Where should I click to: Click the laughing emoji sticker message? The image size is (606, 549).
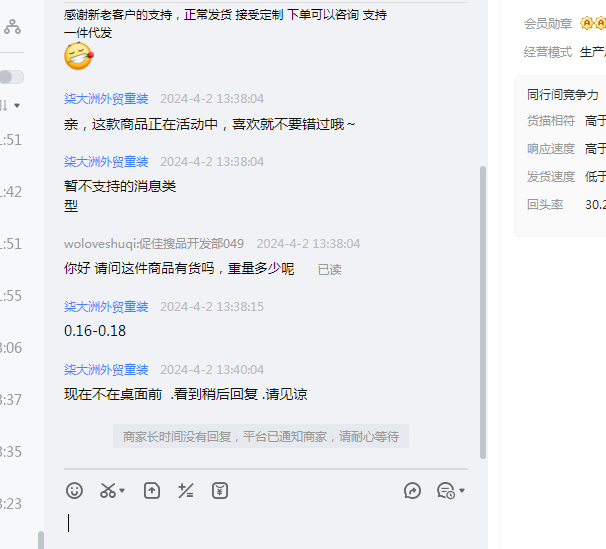[79, 56]
